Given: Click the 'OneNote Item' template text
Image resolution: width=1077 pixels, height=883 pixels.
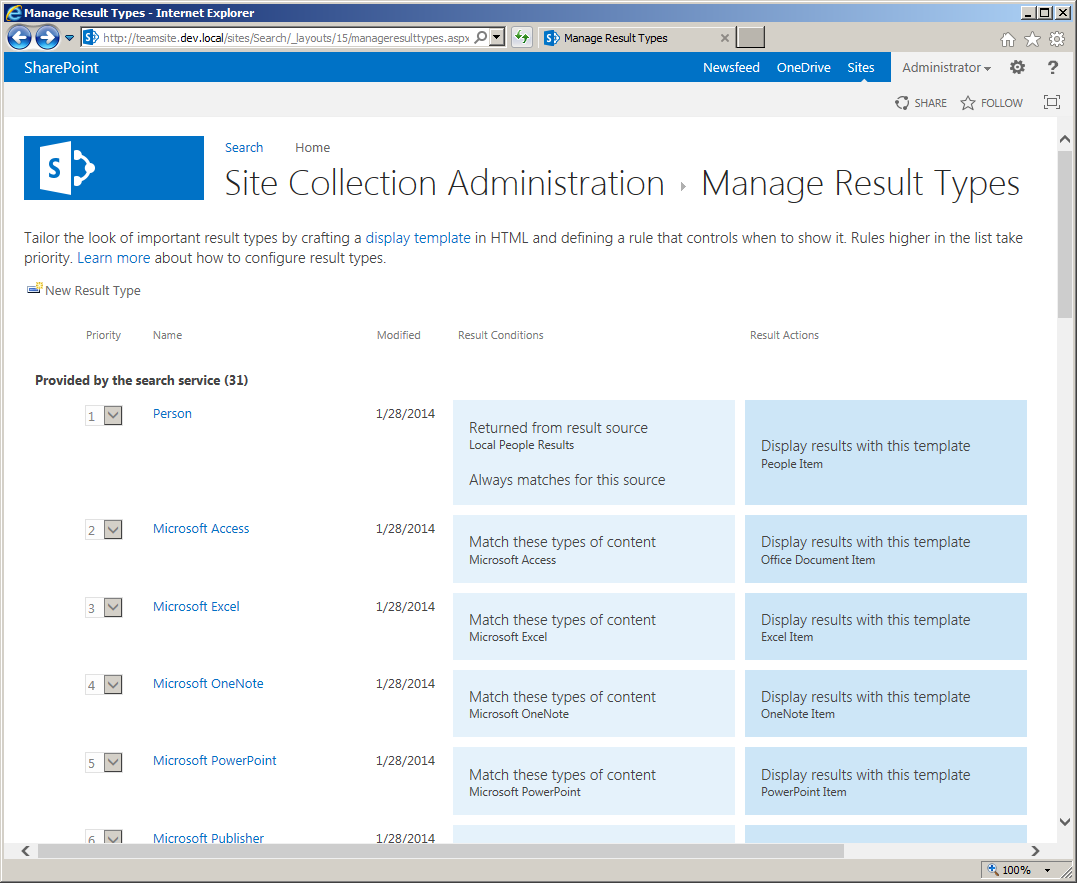Looking at the screenshot, I should 798,714.
